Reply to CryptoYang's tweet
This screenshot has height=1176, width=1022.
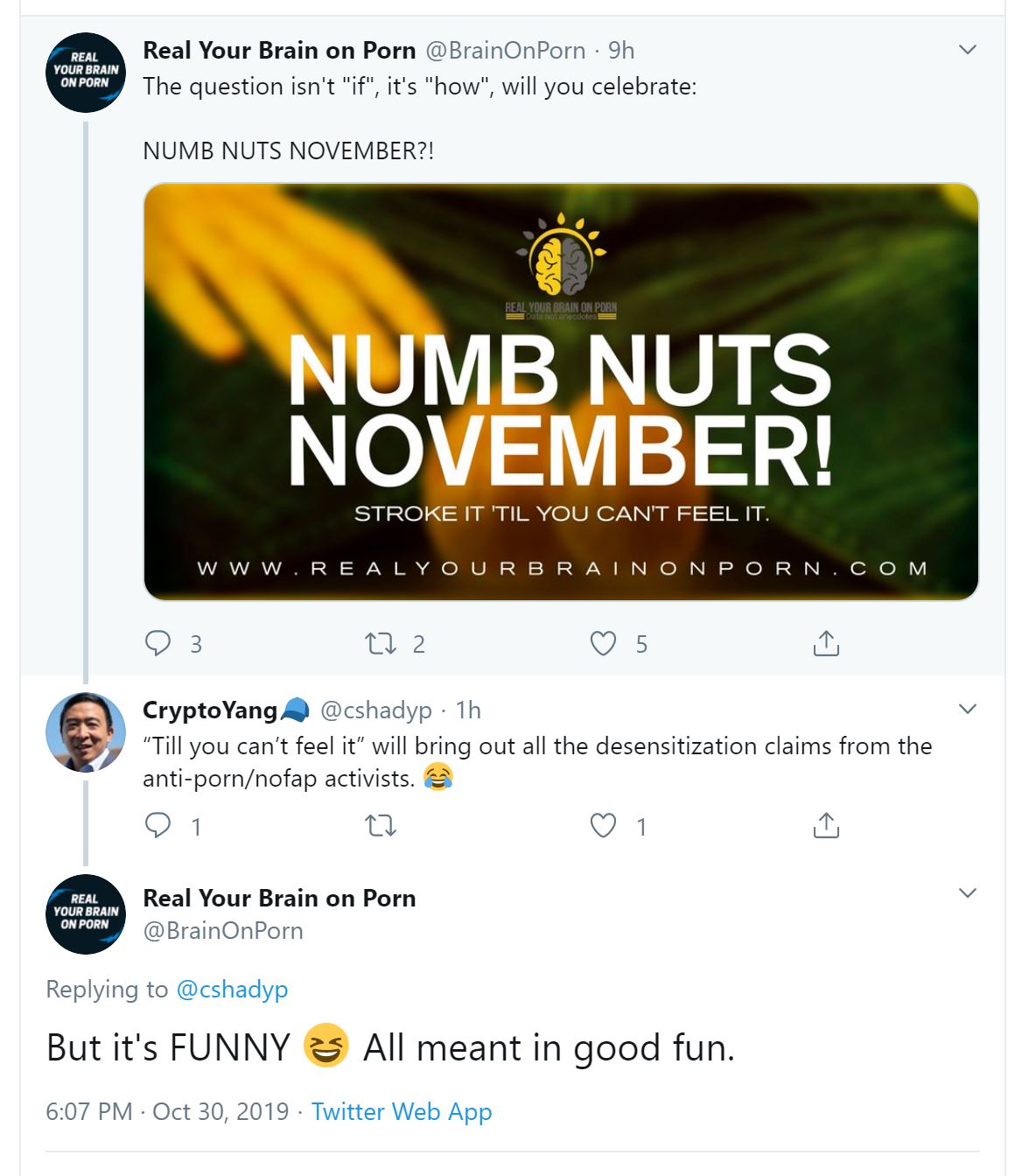(157, 826)
